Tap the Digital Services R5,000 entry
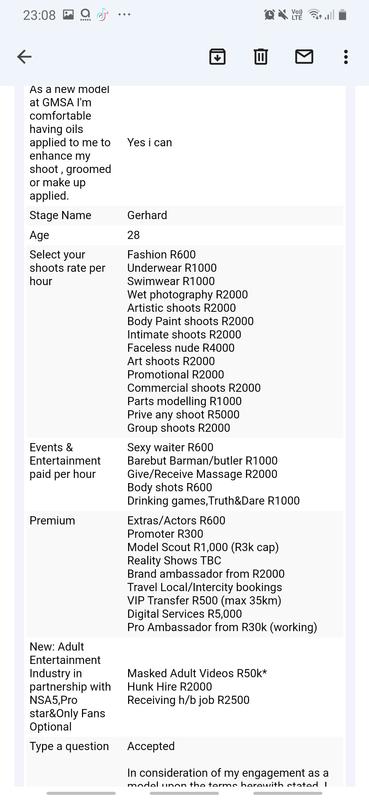 click(184, 614)
